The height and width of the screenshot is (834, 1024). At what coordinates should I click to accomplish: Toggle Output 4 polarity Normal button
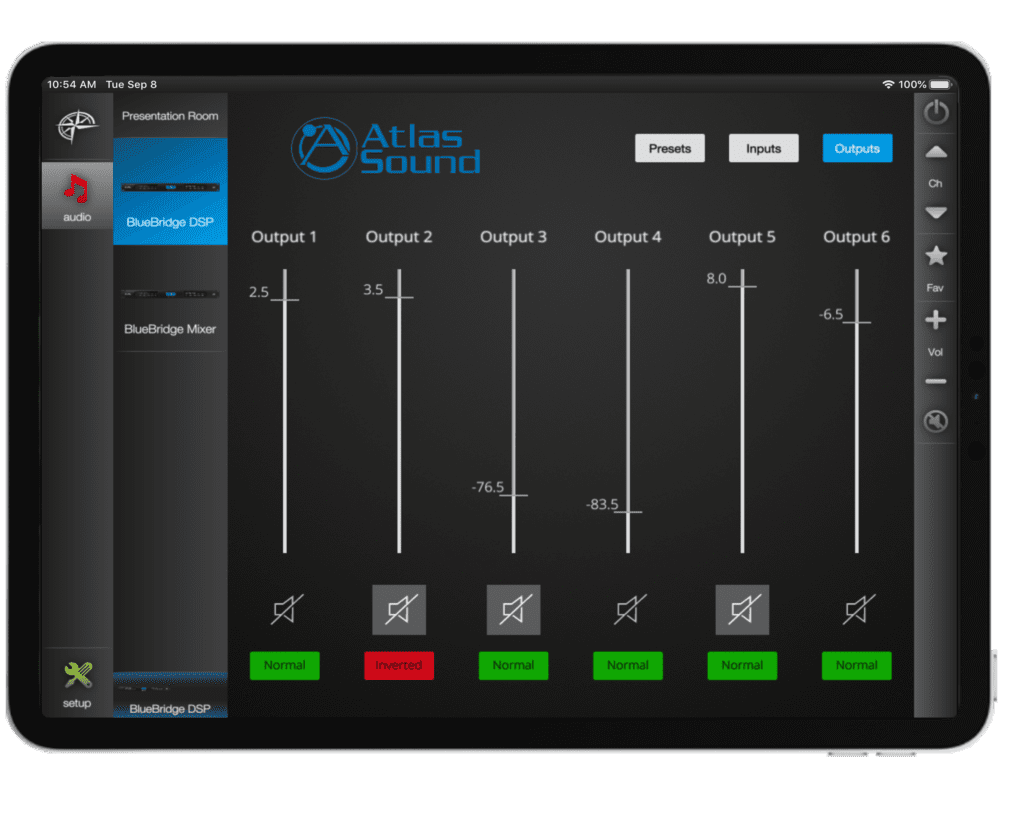tap(628, 666)
